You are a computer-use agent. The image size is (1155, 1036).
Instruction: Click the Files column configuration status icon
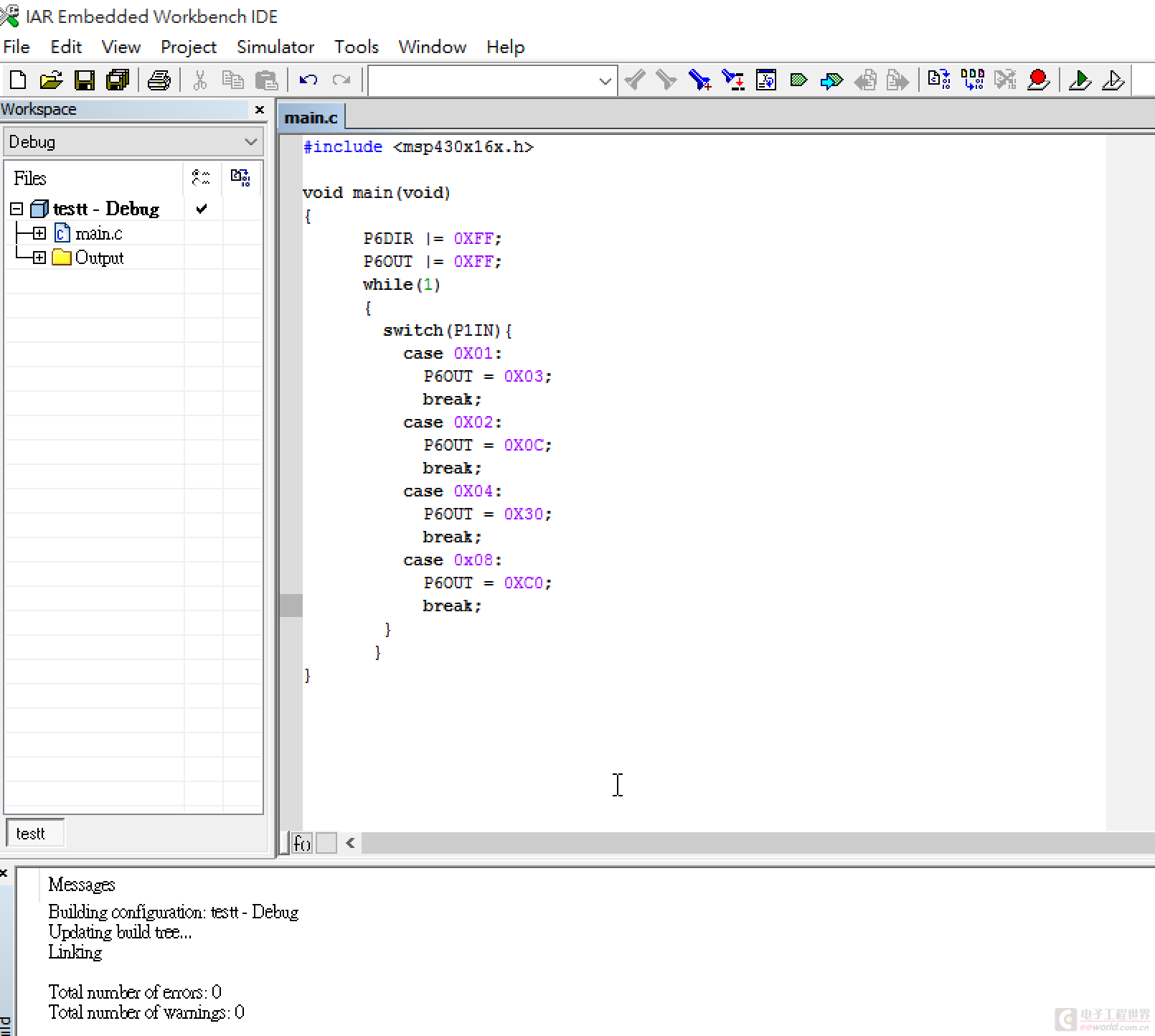tap(202, 177)
